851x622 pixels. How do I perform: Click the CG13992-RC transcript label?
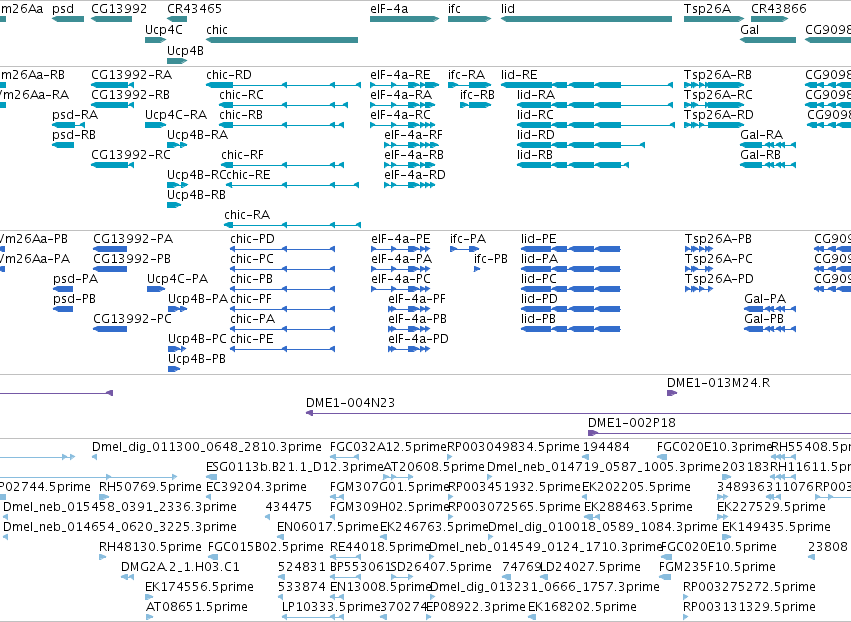[x=131, y=155]
